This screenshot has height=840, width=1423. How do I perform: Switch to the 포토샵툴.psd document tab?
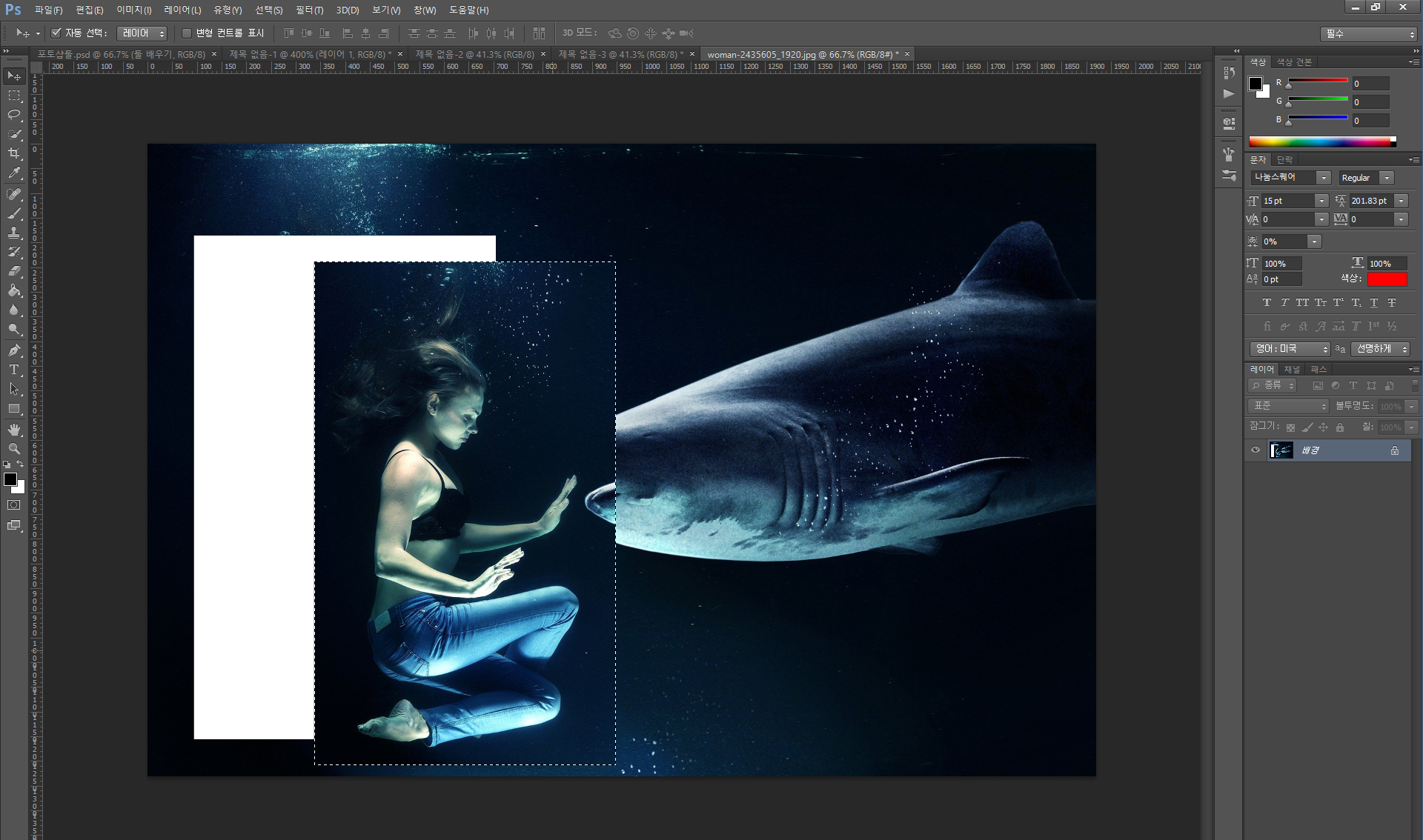tap(121, 55)
